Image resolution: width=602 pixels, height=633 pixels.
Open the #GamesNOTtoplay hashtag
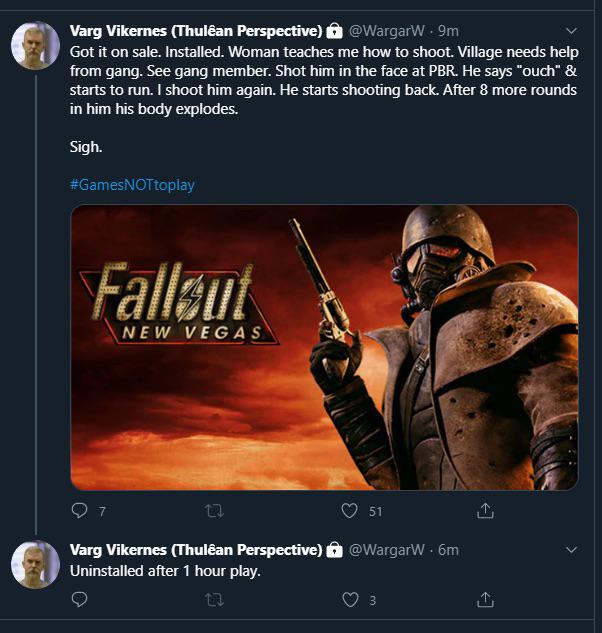[x=132, y=185]
